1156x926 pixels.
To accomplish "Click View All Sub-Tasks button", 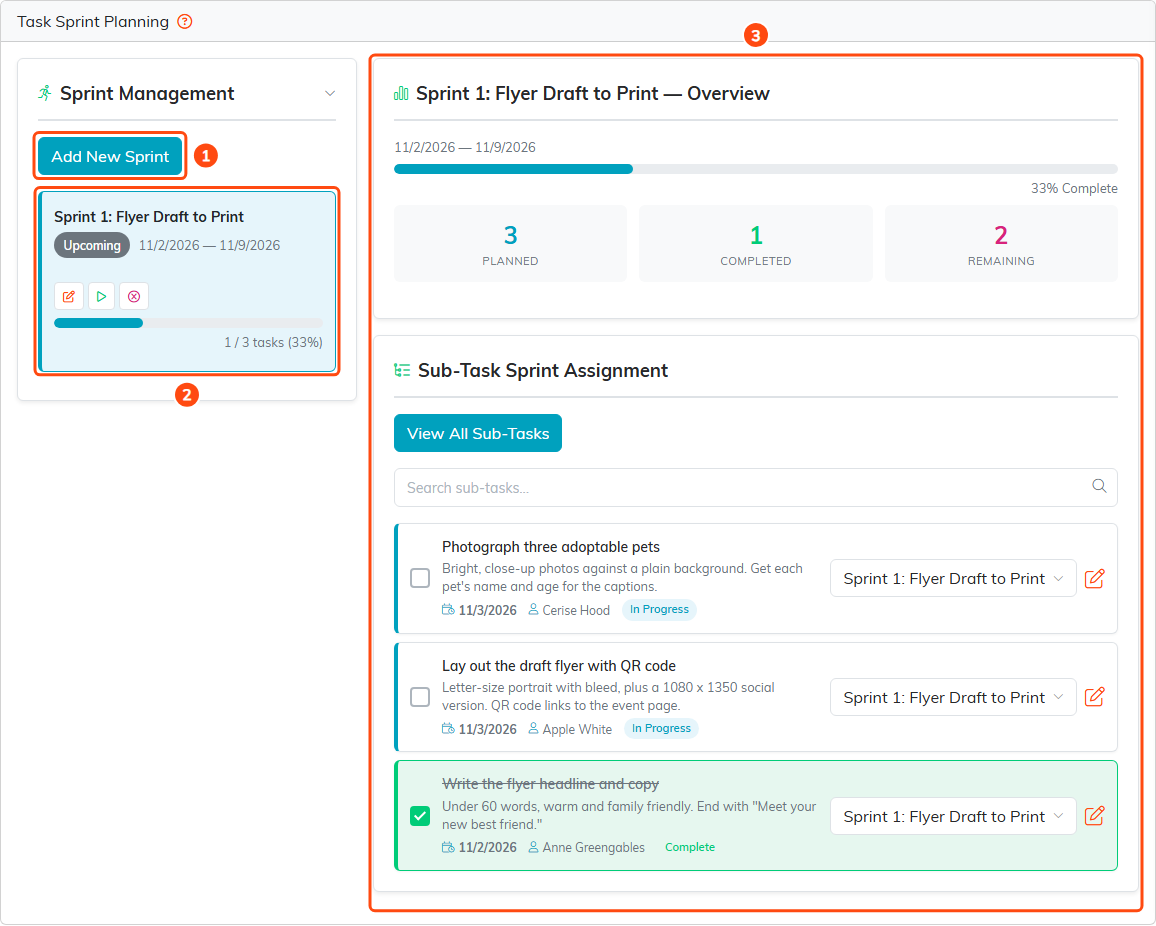I will pos(478,434).
